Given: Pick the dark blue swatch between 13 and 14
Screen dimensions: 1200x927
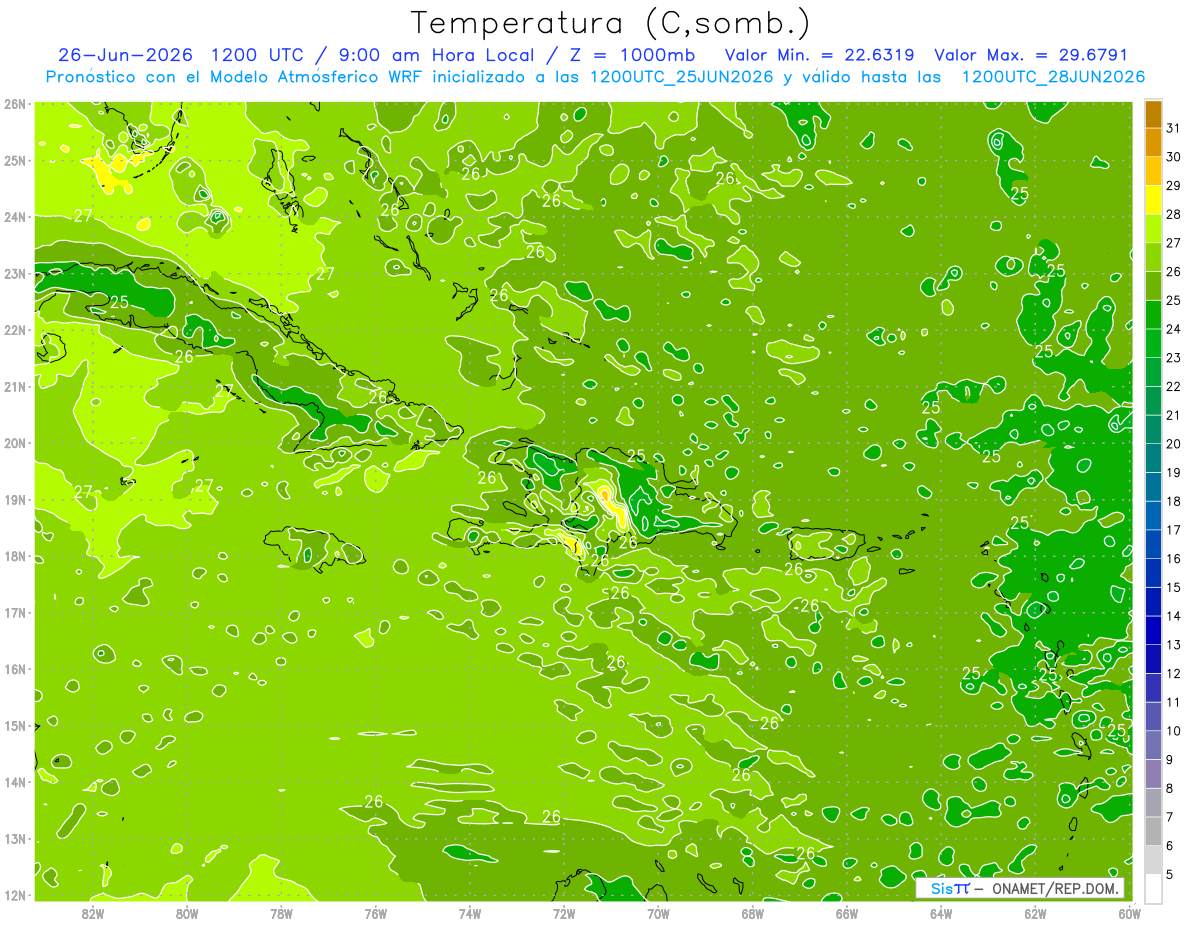Looking at the screenshot, I should 1153,630.
